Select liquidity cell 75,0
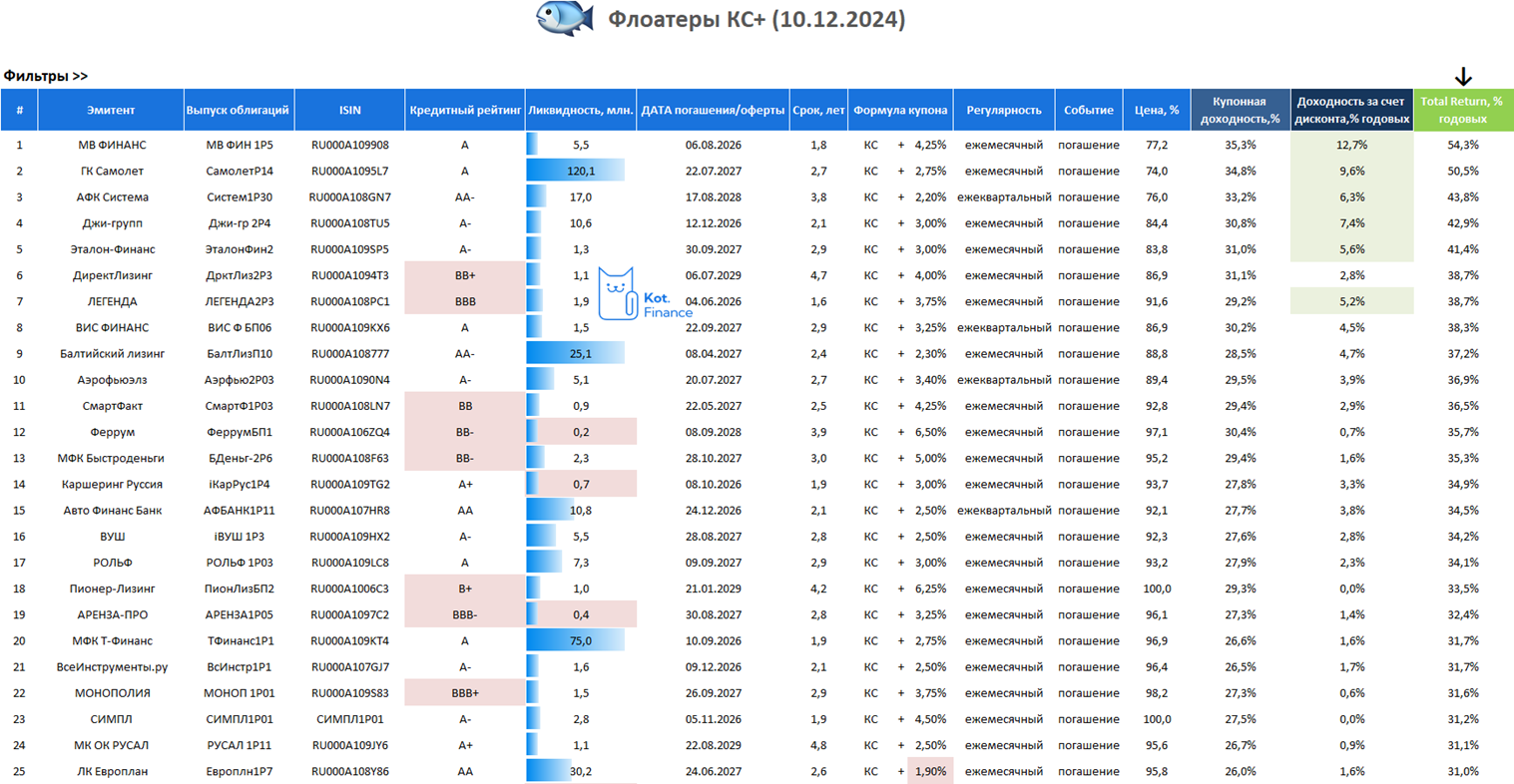Image resolution: width=1514 pixels, height=784 pixels. [581, 640]
